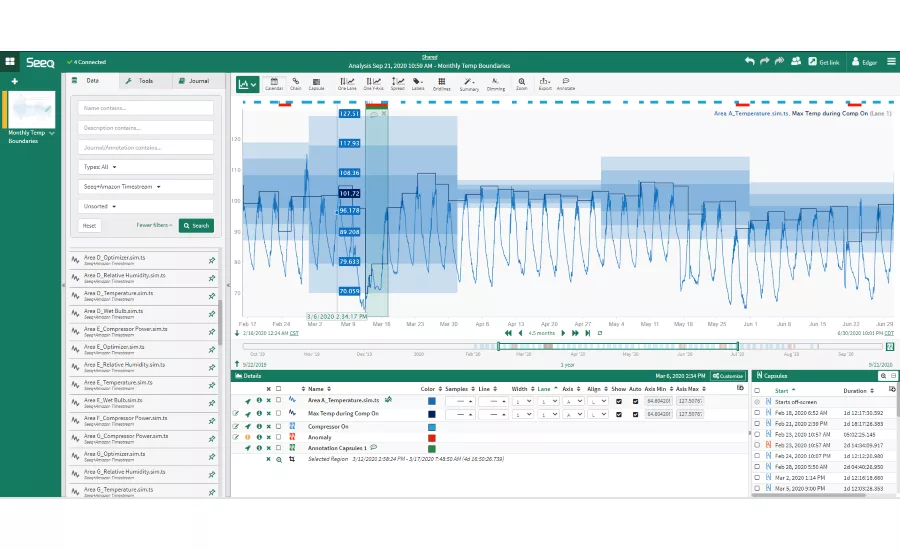Click the Reset filters button
Screen dimensions: 900x550
click(89, 226)
